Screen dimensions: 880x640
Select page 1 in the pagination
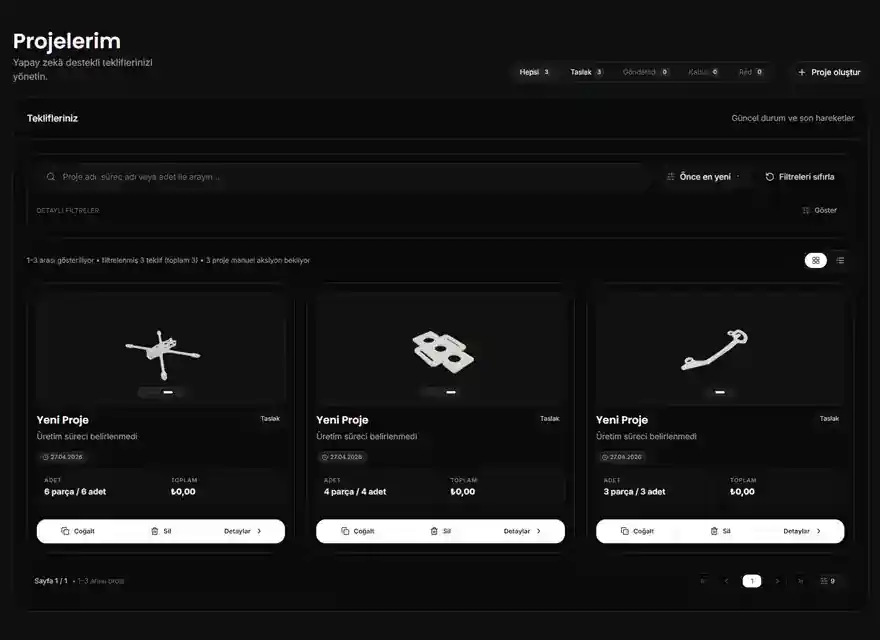point(752,581)
